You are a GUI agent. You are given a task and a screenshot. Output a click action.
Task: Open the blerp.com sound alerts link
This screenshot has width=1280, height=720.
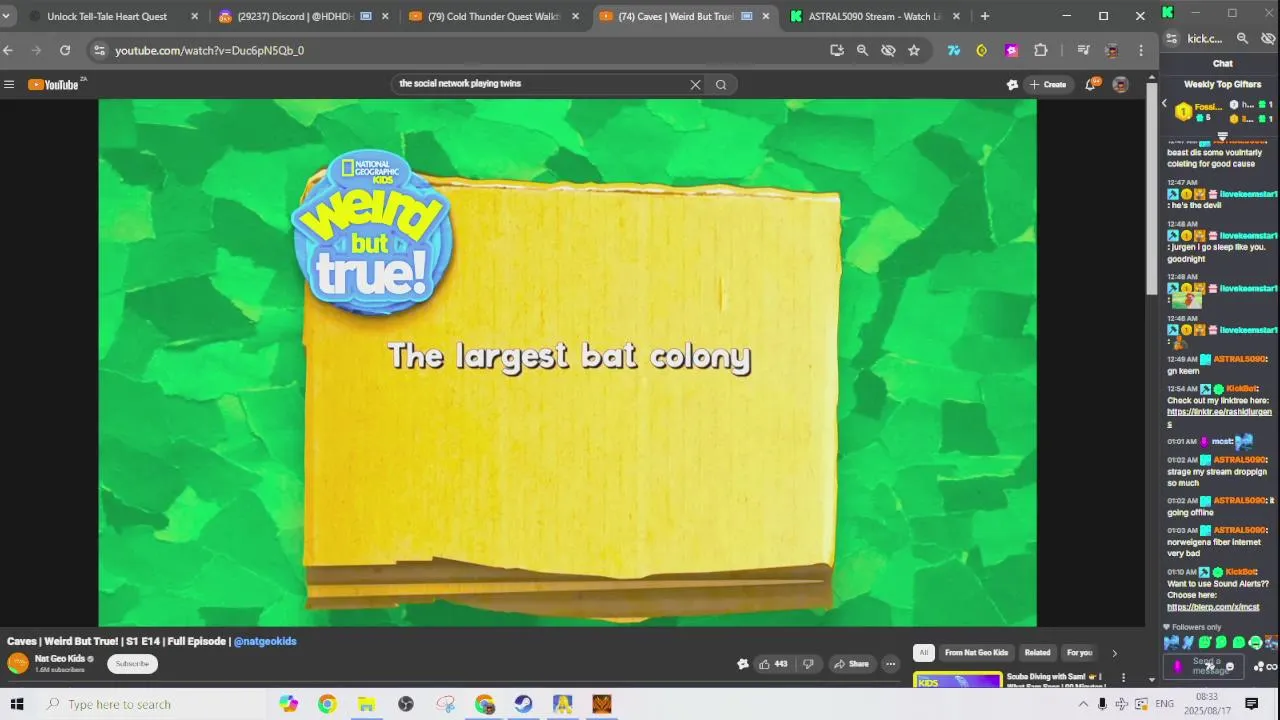pos(1213,607)
